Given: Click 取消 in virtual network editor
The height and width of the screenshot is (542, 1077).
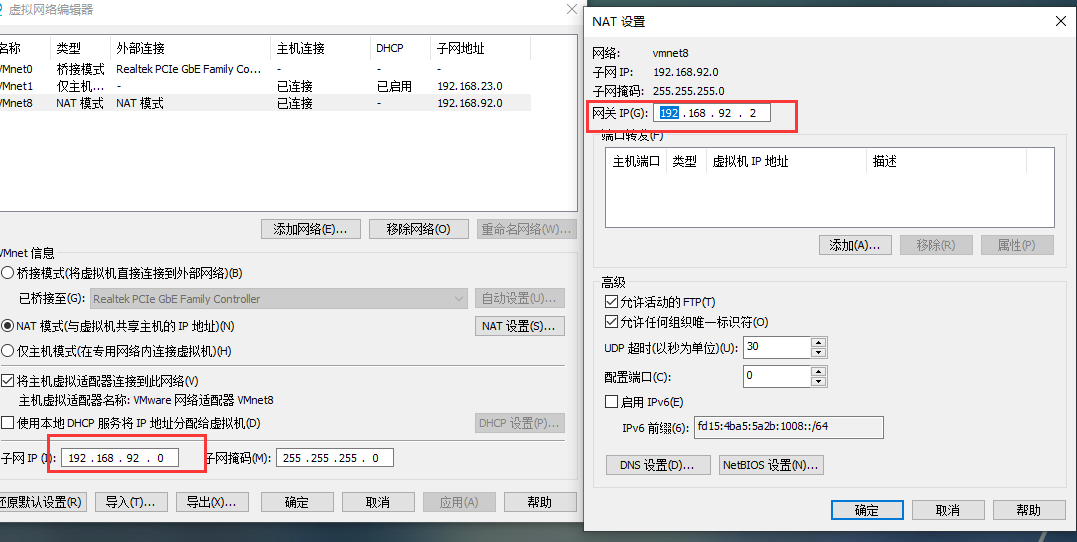Looking at the screenshot, I should tap(378, 502).
